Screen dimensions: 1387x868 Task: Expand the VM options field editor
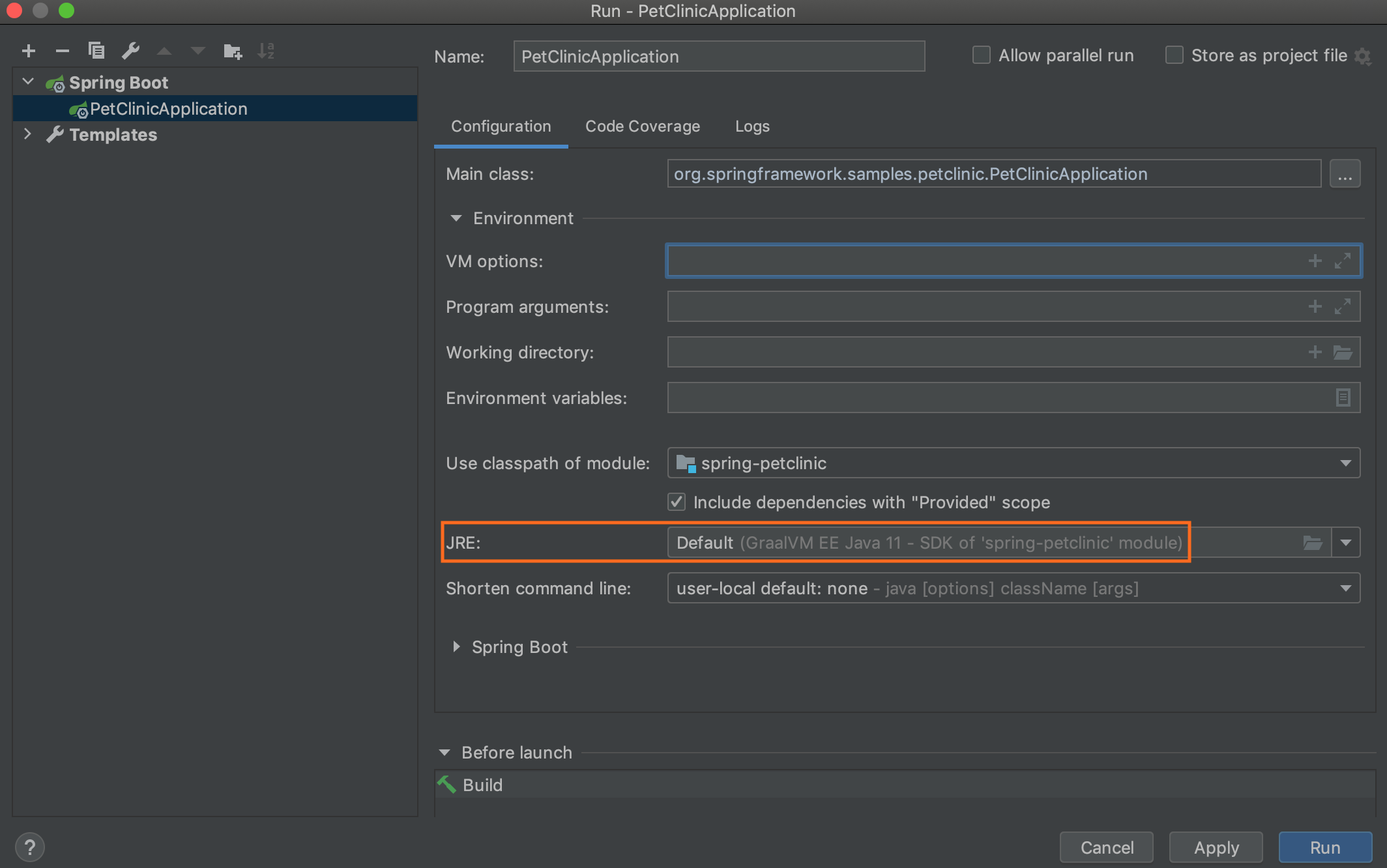click(x=1342, y=261)
